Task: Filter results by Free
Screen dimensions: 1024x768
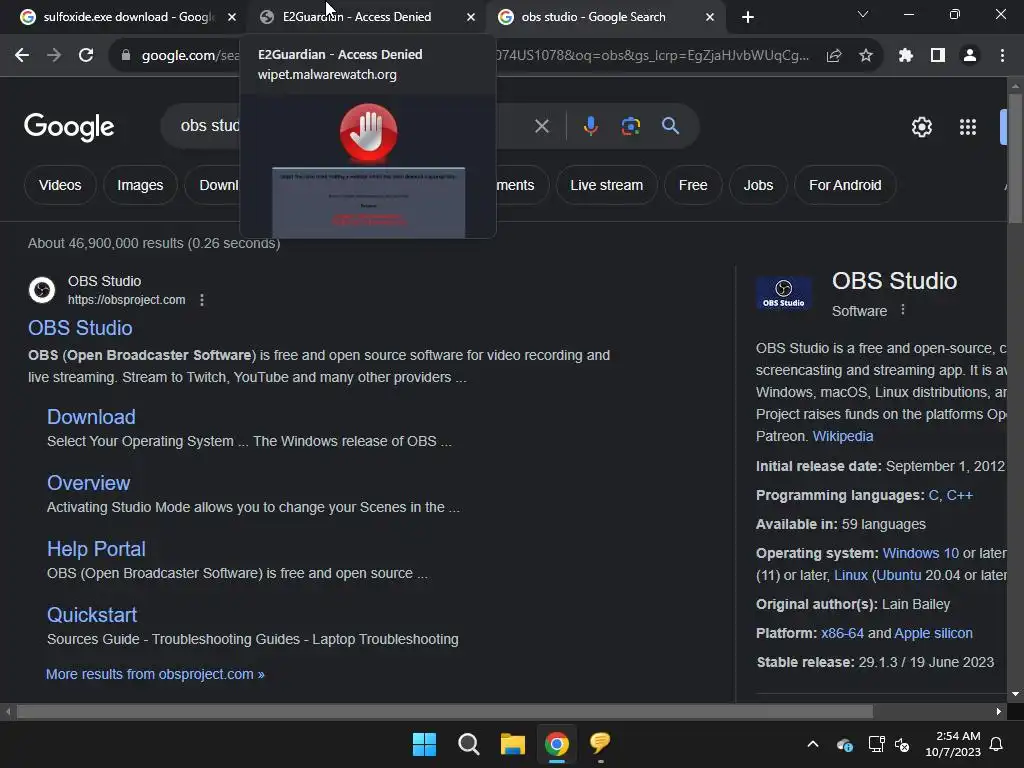Action: 693,185
